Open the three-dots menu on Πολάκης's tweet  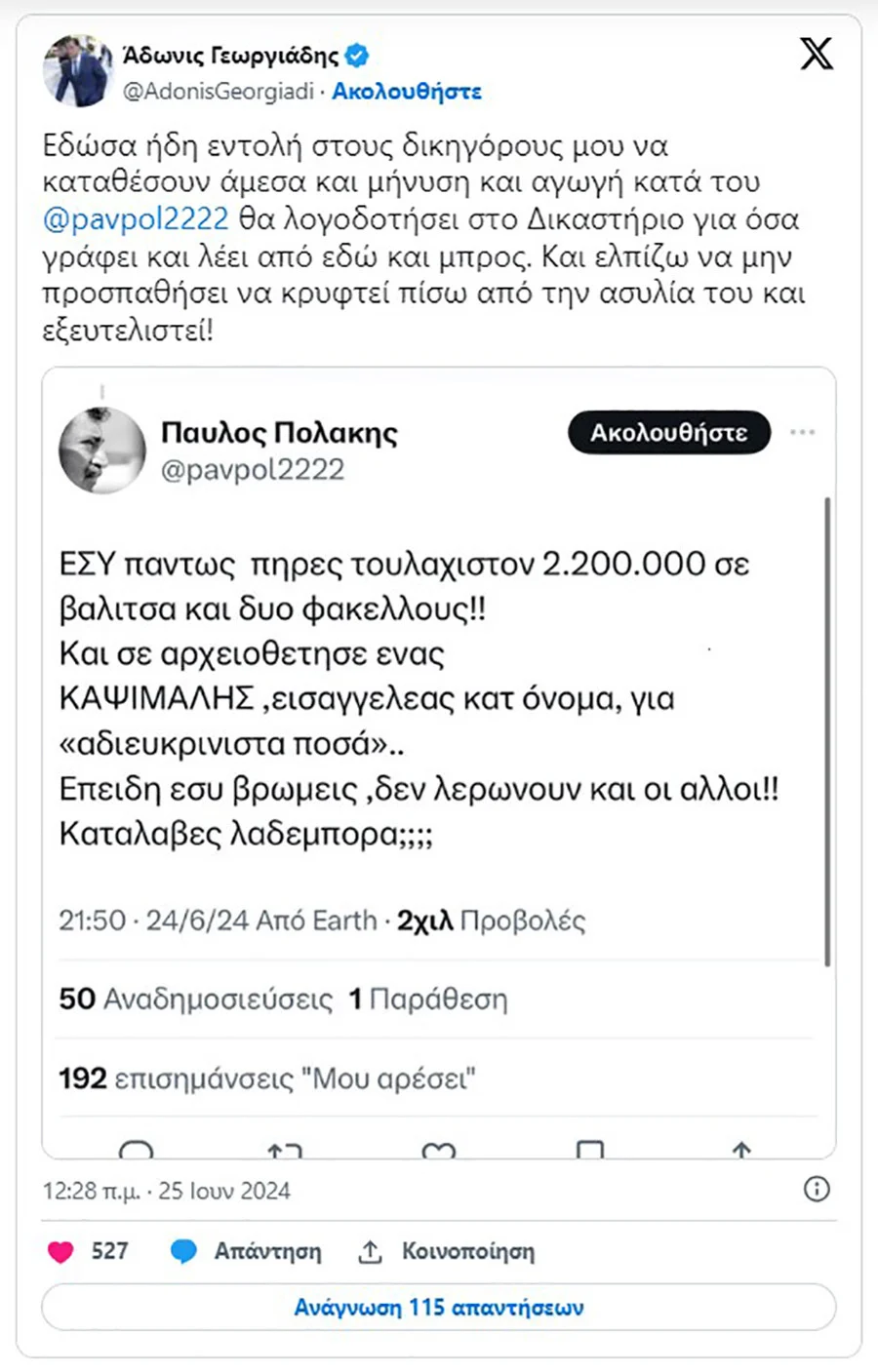(x=802, y=432)
